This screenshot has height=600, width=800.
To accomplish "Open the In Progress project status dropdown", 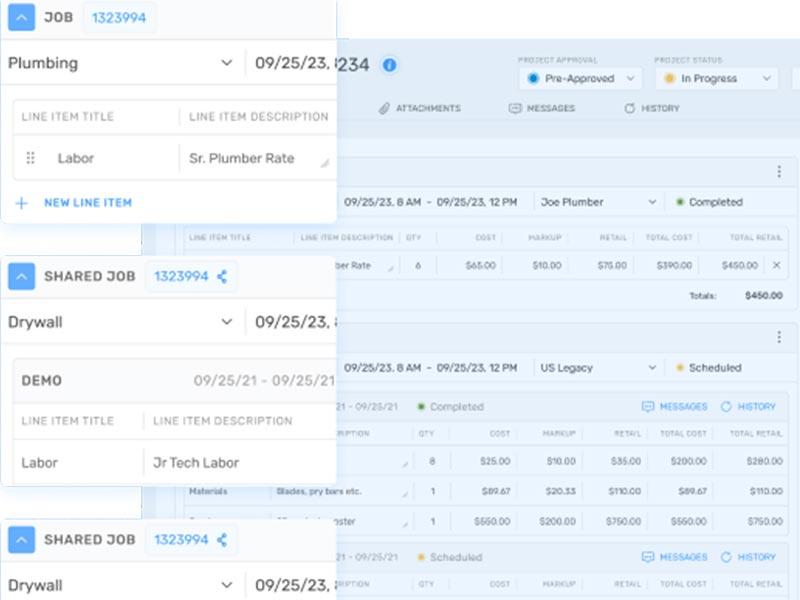I will coord(716,79).
